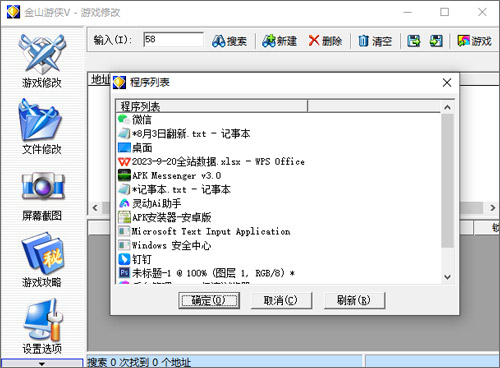Viewport: 500px width, 368px height.
Task: Click the program list scroll down arrow
Action: pos(447,277)
